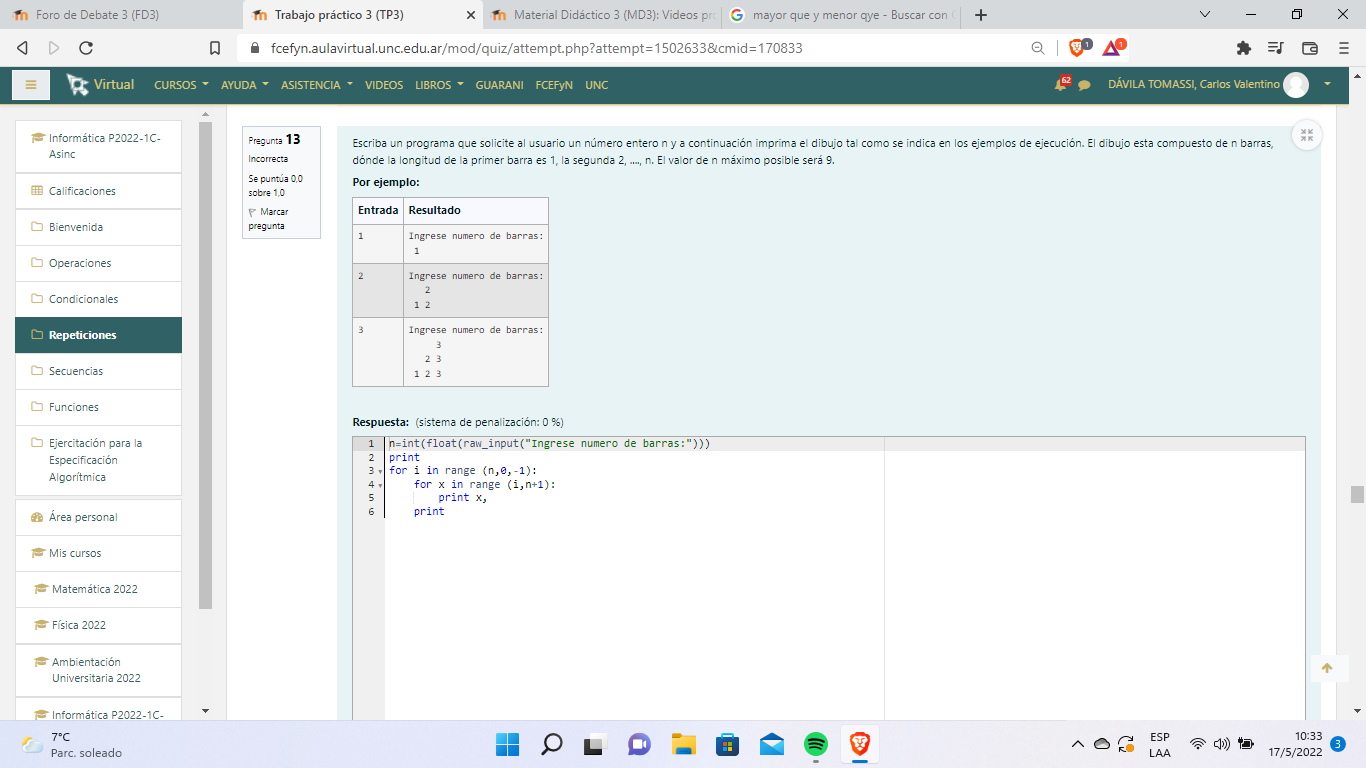
Task: Click the Brave Shields lion icon
Action: (x=1077, y=47)
